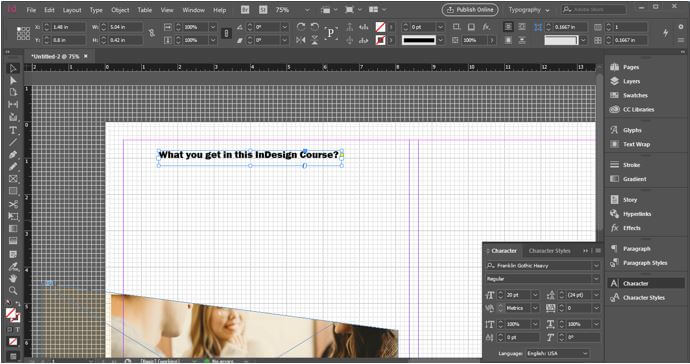This screenshot has height=364, width=690.
Task: Open the zoom level 75% dropdown
Action: click(x=307, y=10)
